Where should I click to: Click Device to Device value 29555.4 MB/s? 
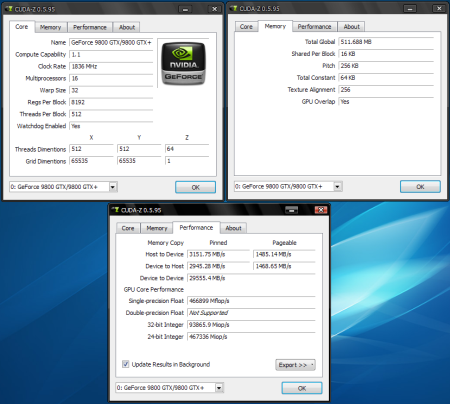tap(251, 278)
